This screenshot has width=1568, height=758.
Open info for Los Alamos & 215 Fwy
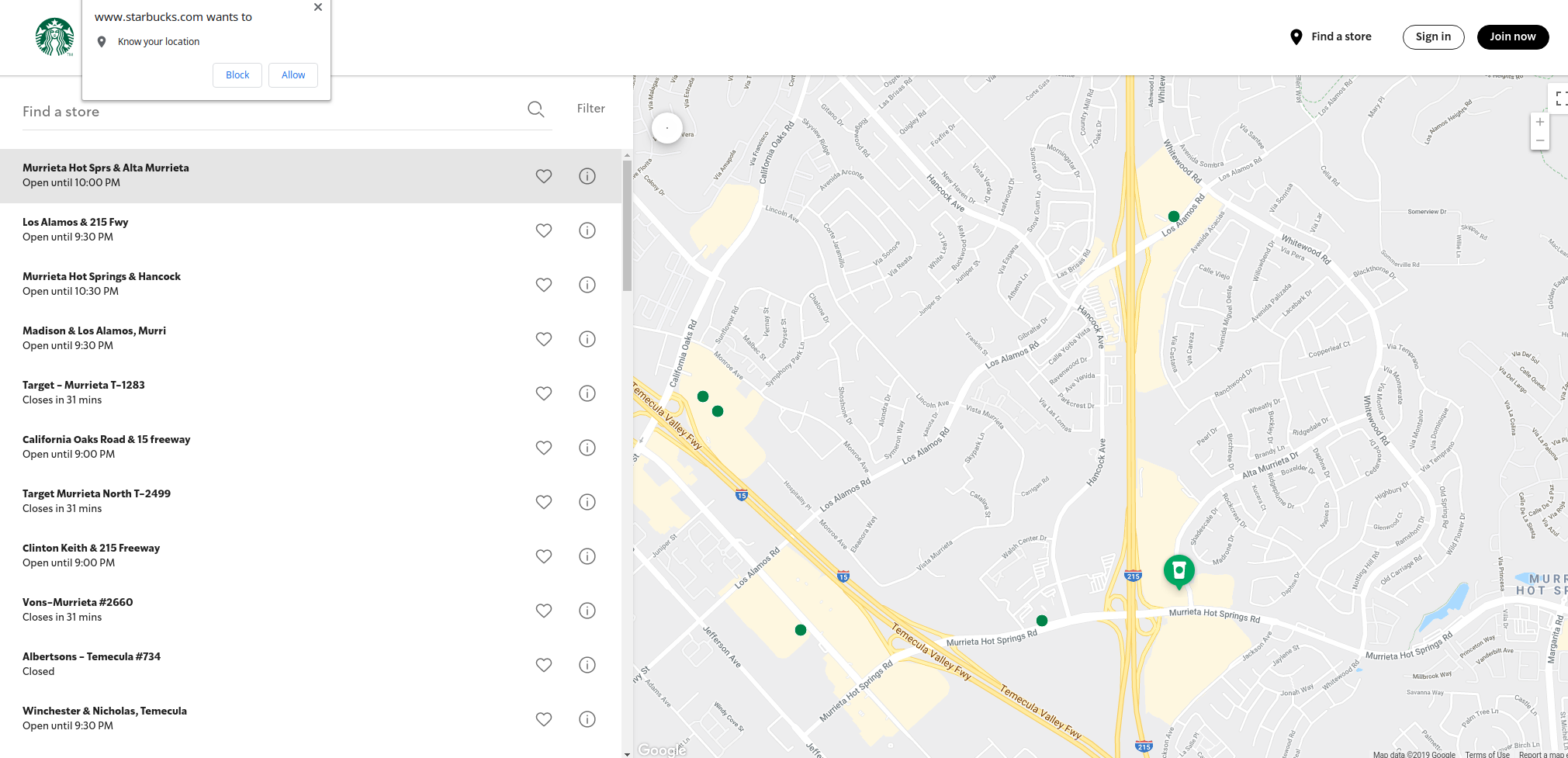[587, 230]
